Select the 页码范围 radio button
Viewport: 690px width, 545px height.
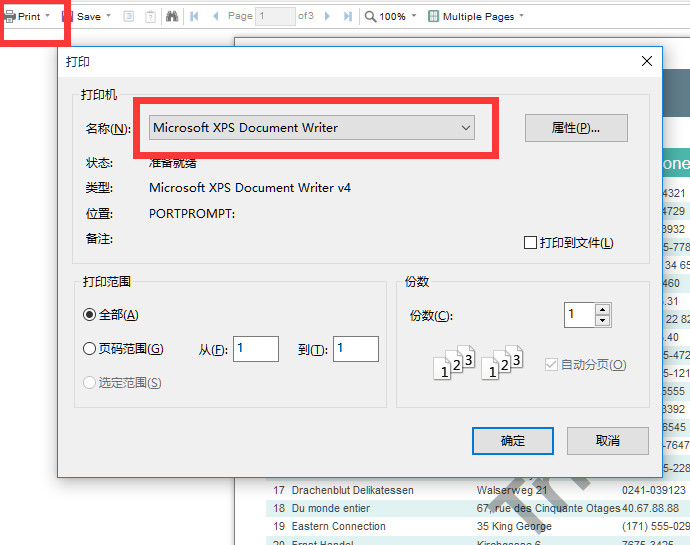[90, 349]
